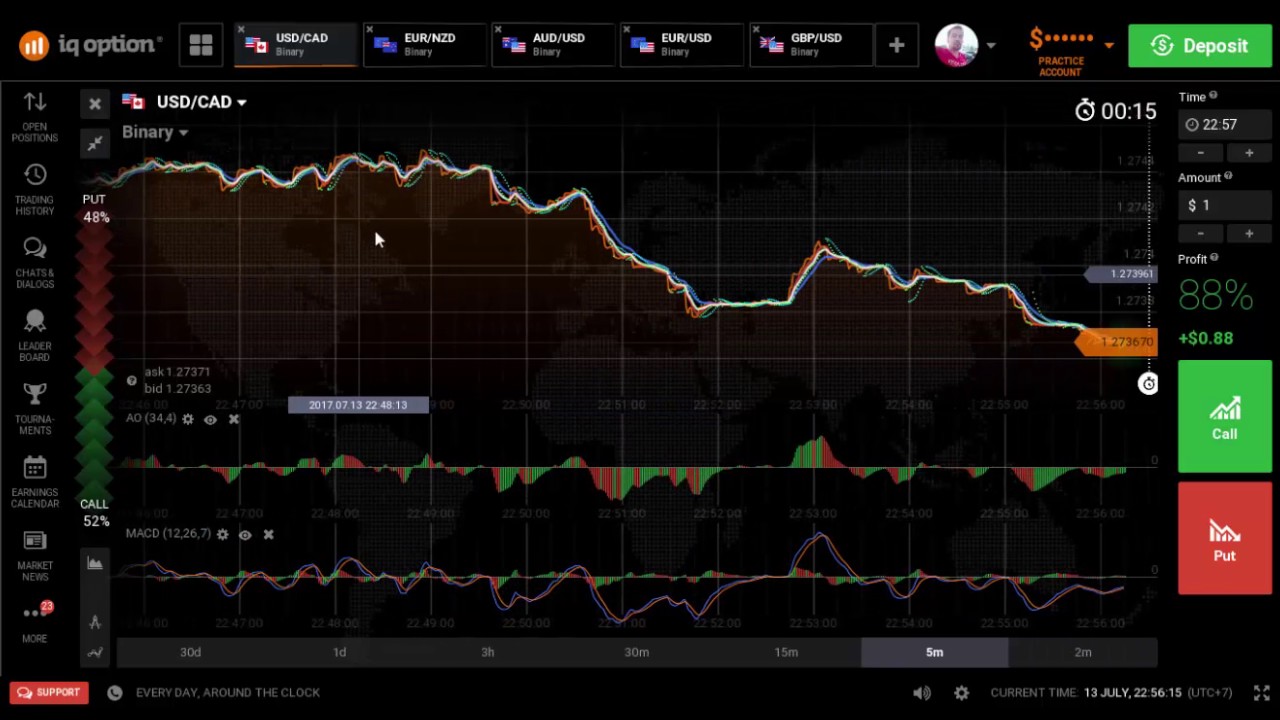Open Chats & Dialogs

pos(35,263)
